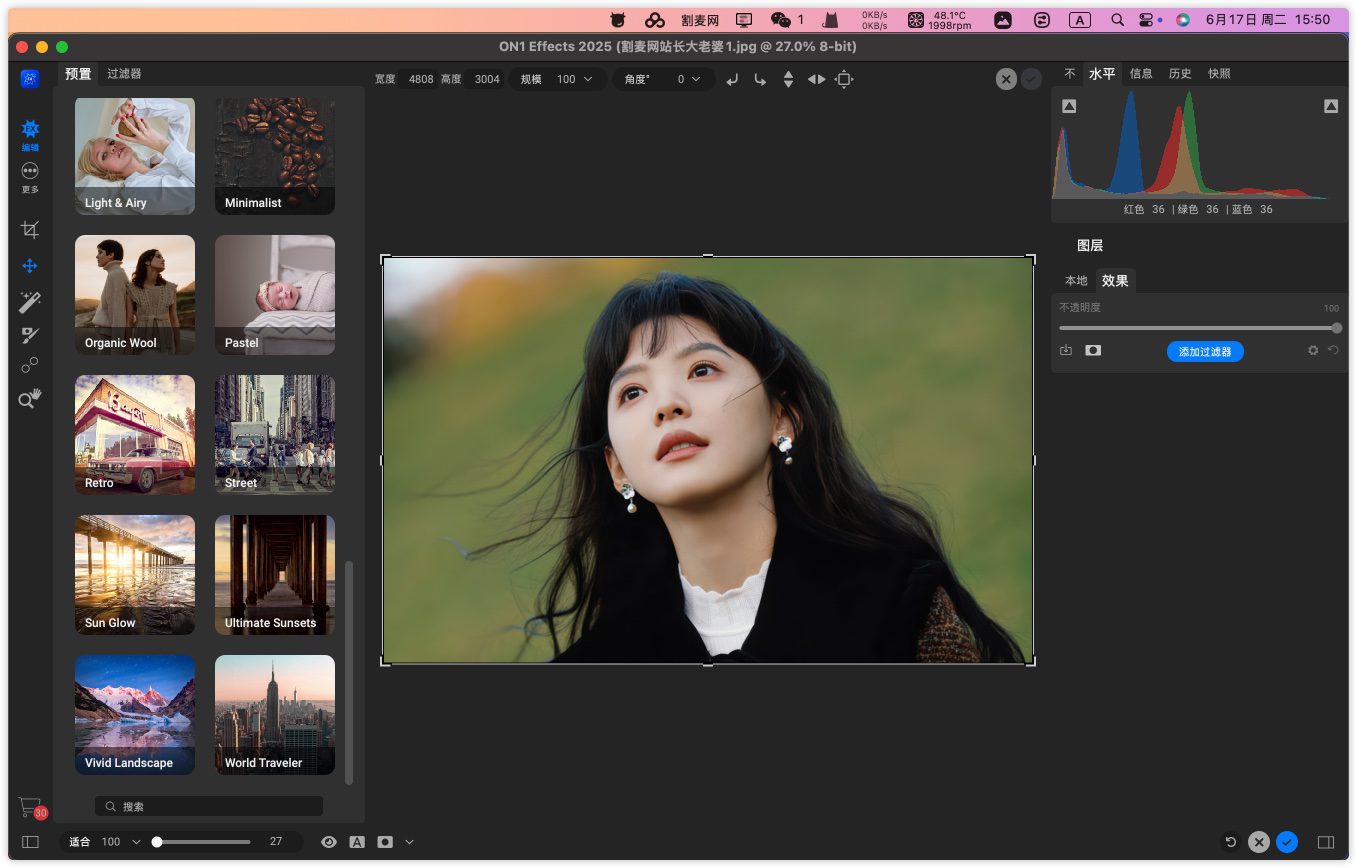This screenshot has width=1357, height=868.
Task: Click the flip horizontal arrows icon
Action: pos(816,79)
